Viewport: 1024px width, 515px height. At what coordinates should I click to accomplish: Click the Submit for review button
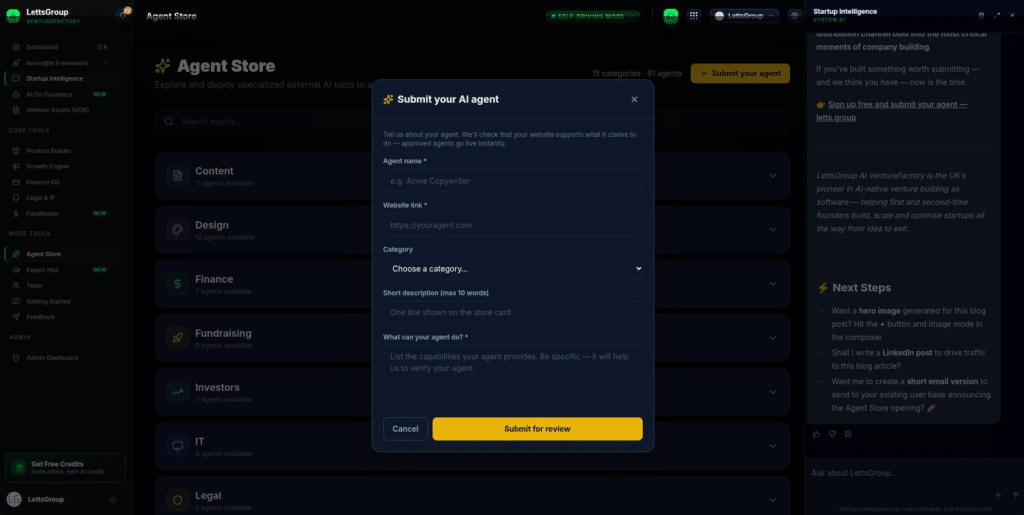pyautogui.click(x=537, y=429)
